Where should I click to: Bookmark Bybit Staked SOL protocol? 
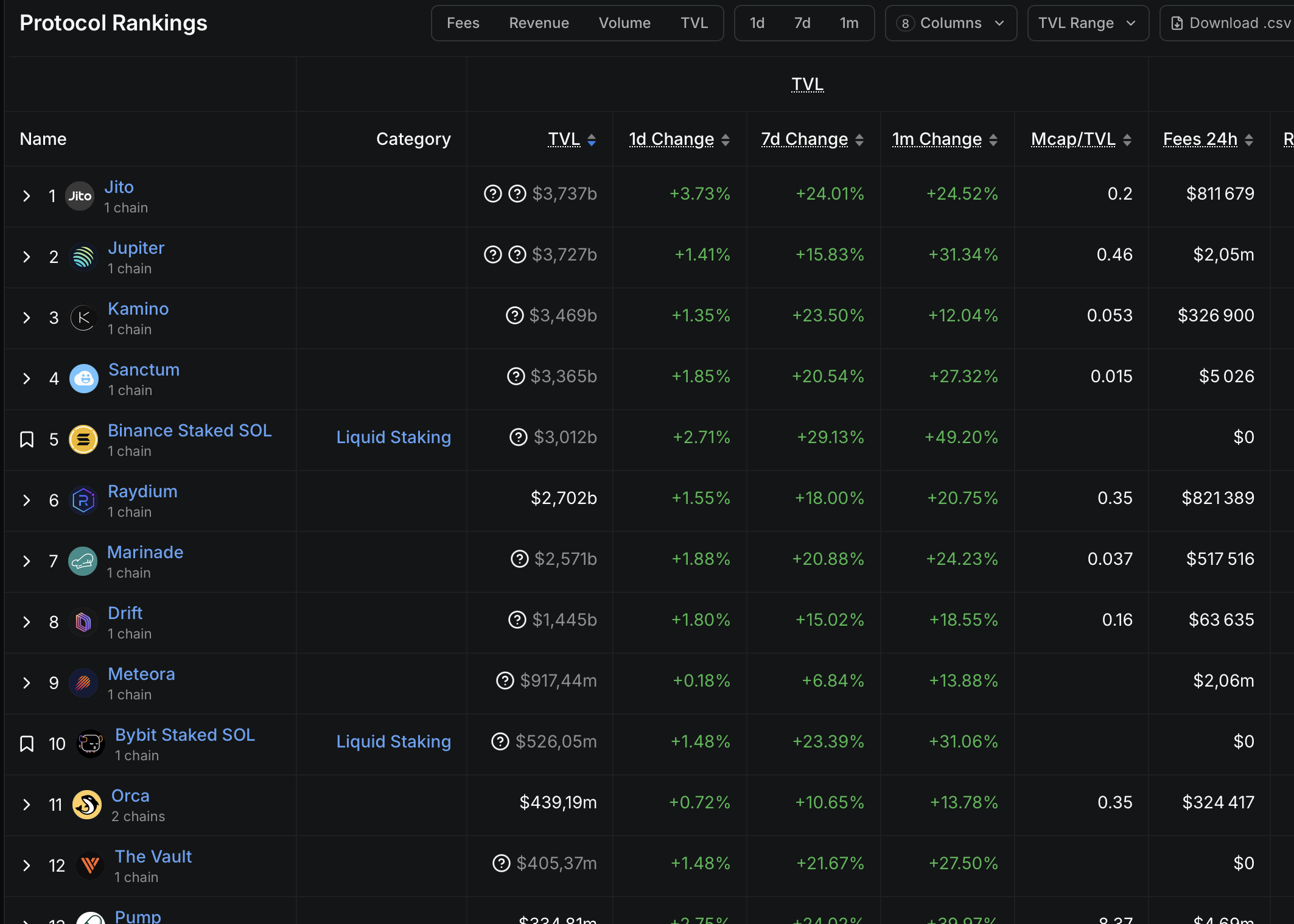27,744
